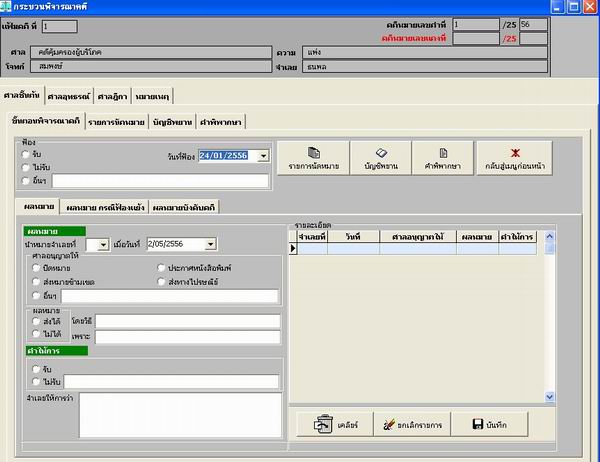The width and height of the screenshot is (600, 462).
Task: Choose the ปิดหมาย radio option
Action: 36,268
